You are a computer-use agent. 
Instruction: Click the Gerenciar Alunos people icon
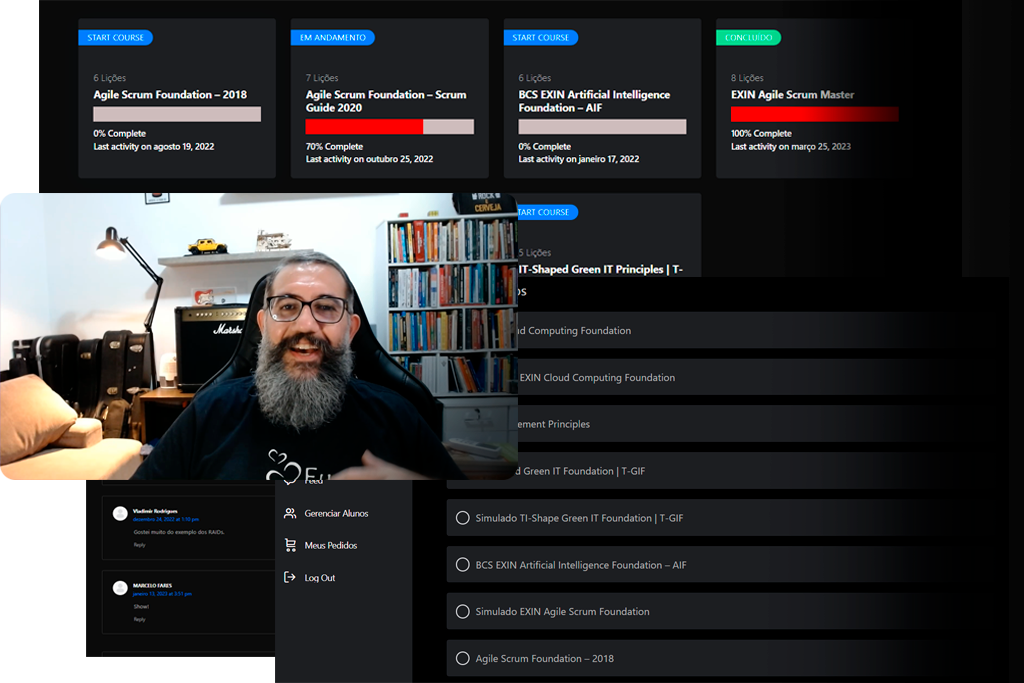tap(290, 514)
